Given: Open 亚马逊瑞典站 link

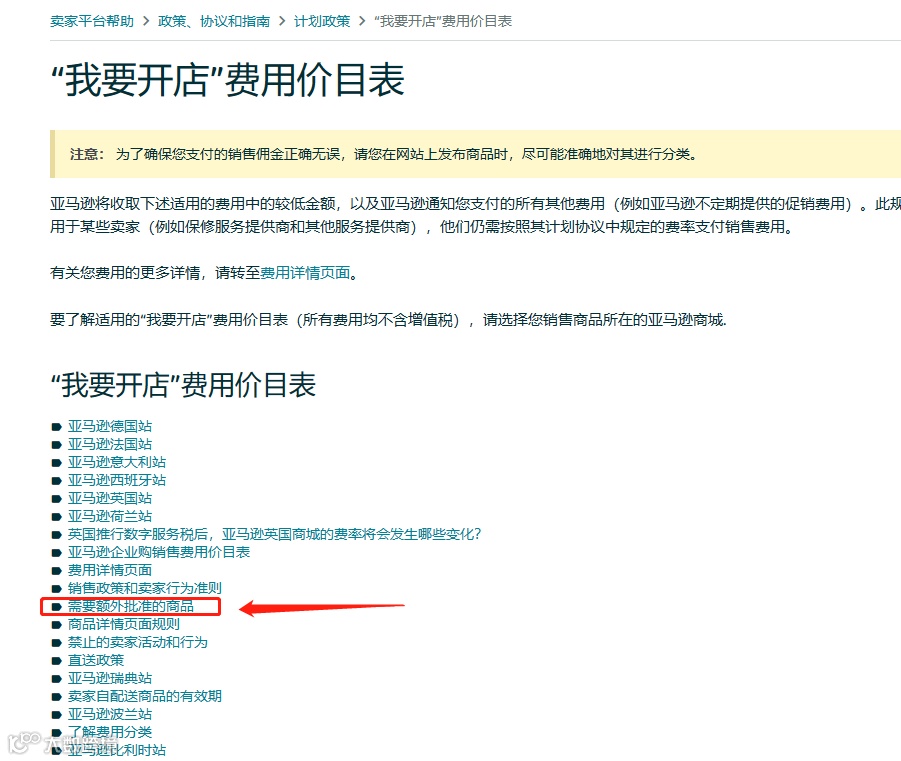Looking at the screenshot, I should point(110,678).
